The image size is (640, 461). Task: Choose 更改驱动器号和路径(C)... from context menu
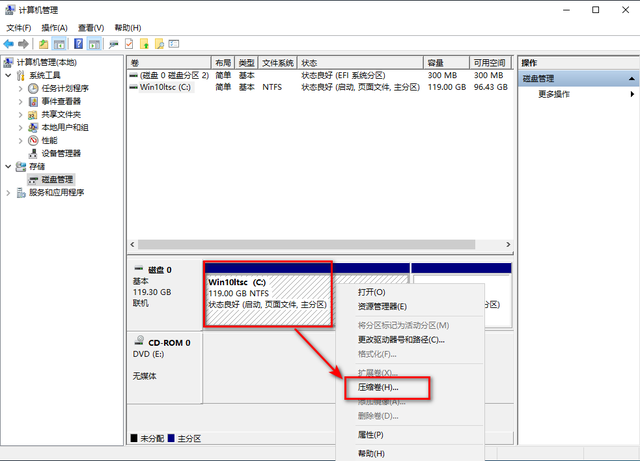click(x=410, y=340)
